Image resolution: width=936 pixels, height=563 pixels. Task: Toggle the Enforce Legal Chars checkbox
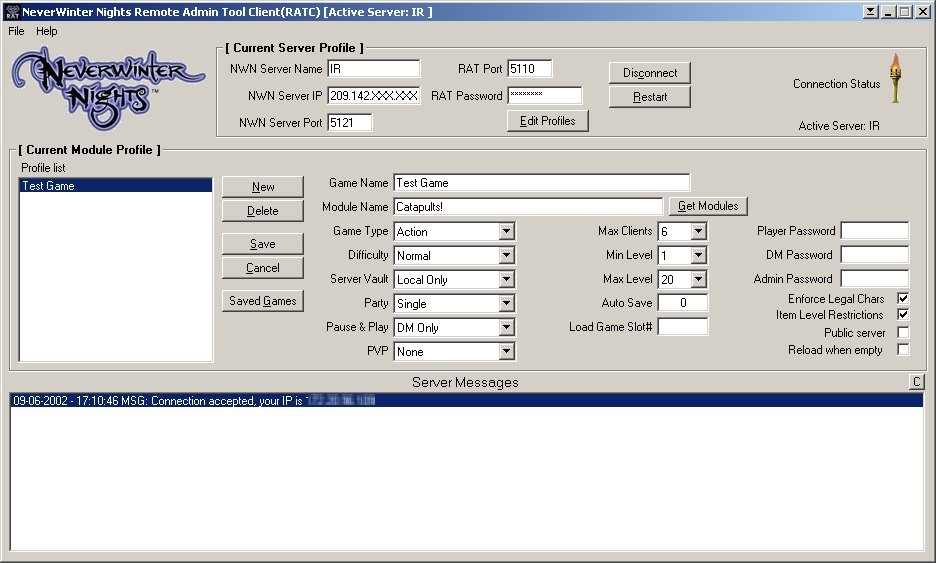[903, 299]
